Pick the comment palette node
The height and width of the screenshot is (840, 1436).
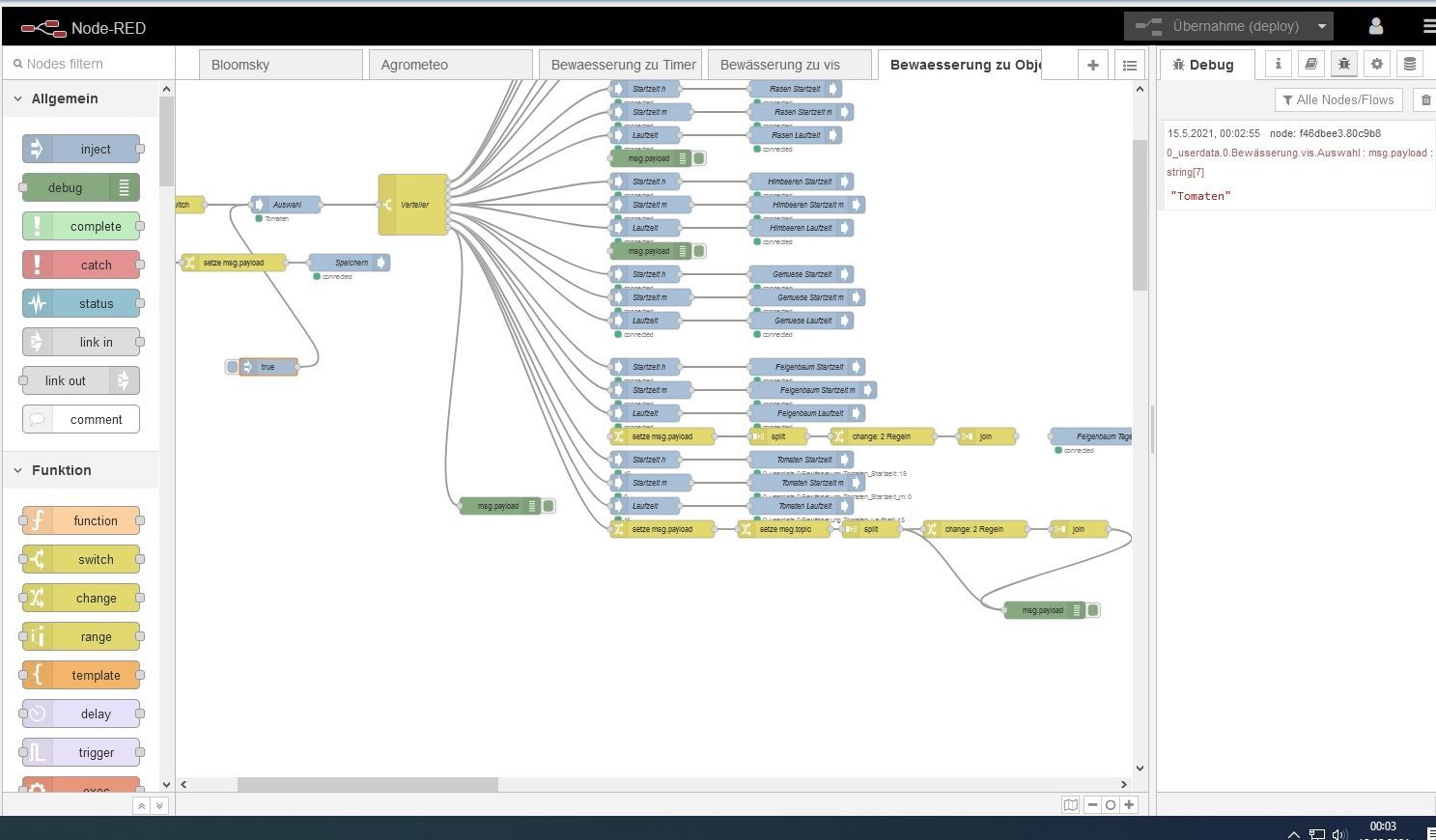tap(81, 419)
